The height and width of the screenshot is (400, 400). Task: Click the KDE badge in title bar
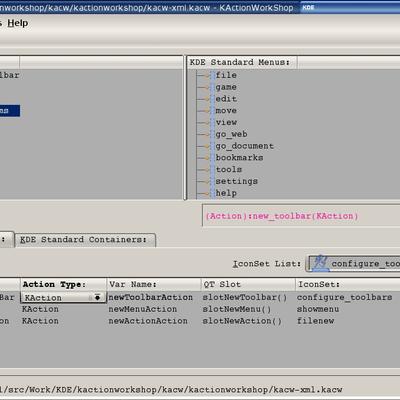pyautogui.click(x=308, y=7)
